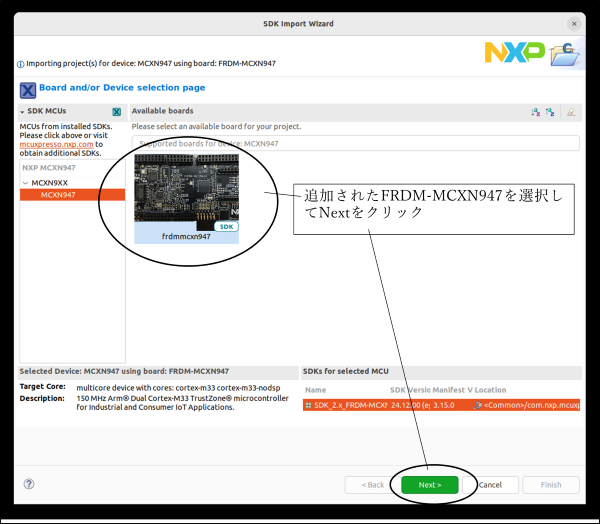Click the Name column header in SDK table
This screenshot has width=600, height=524.
317,390
